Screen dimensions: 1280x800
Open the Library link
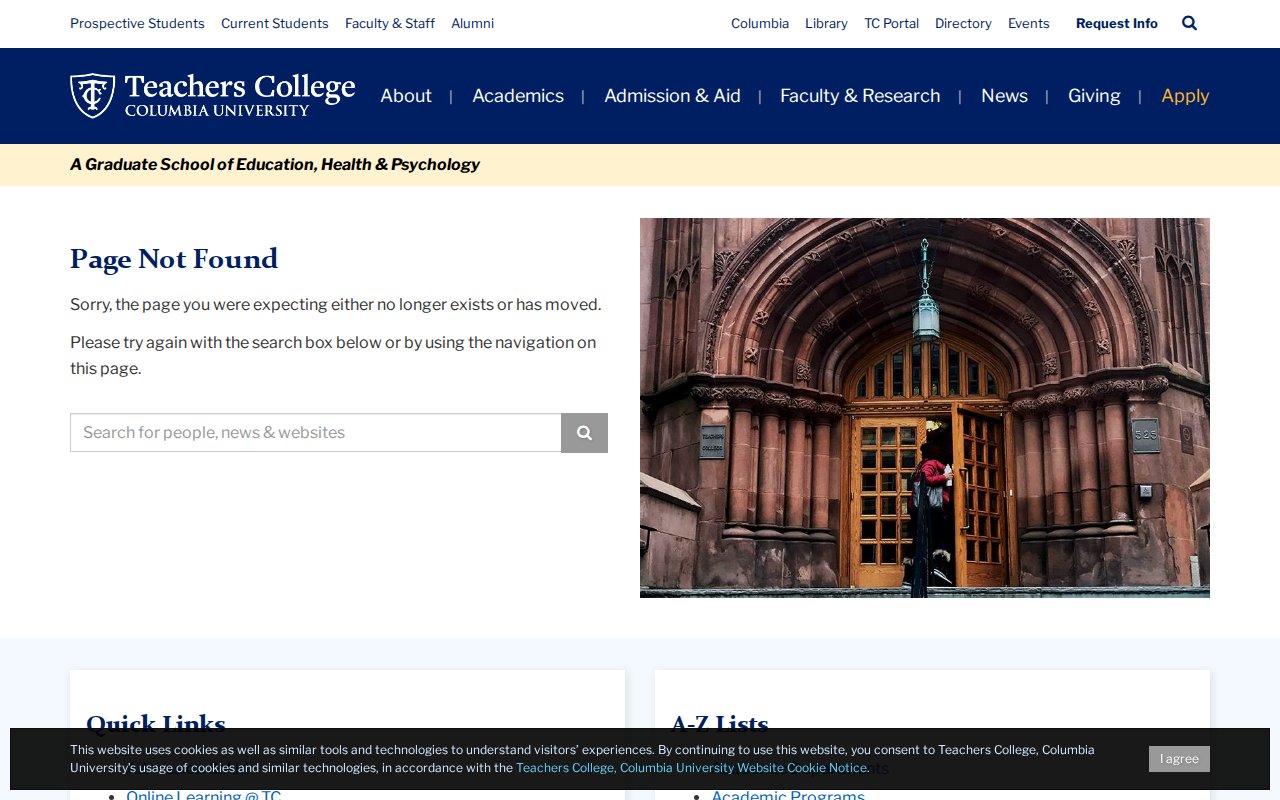click(x=826, y=23)
